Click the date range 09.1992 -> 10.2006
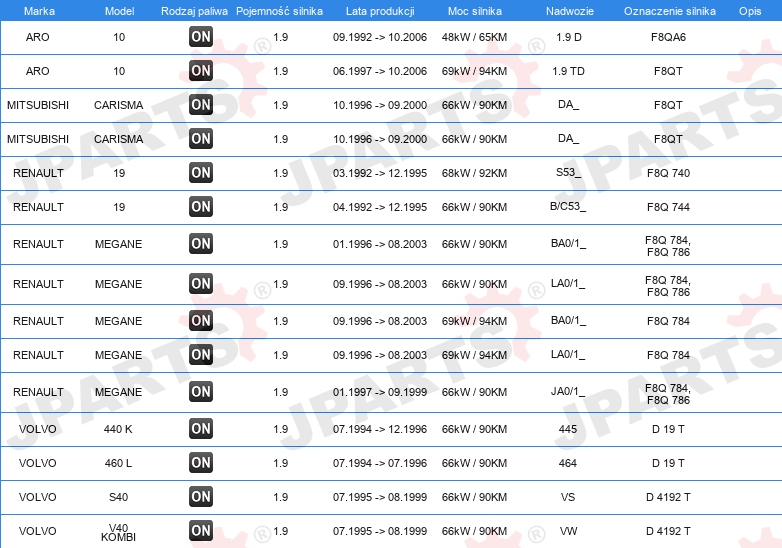 pos(380,37)
